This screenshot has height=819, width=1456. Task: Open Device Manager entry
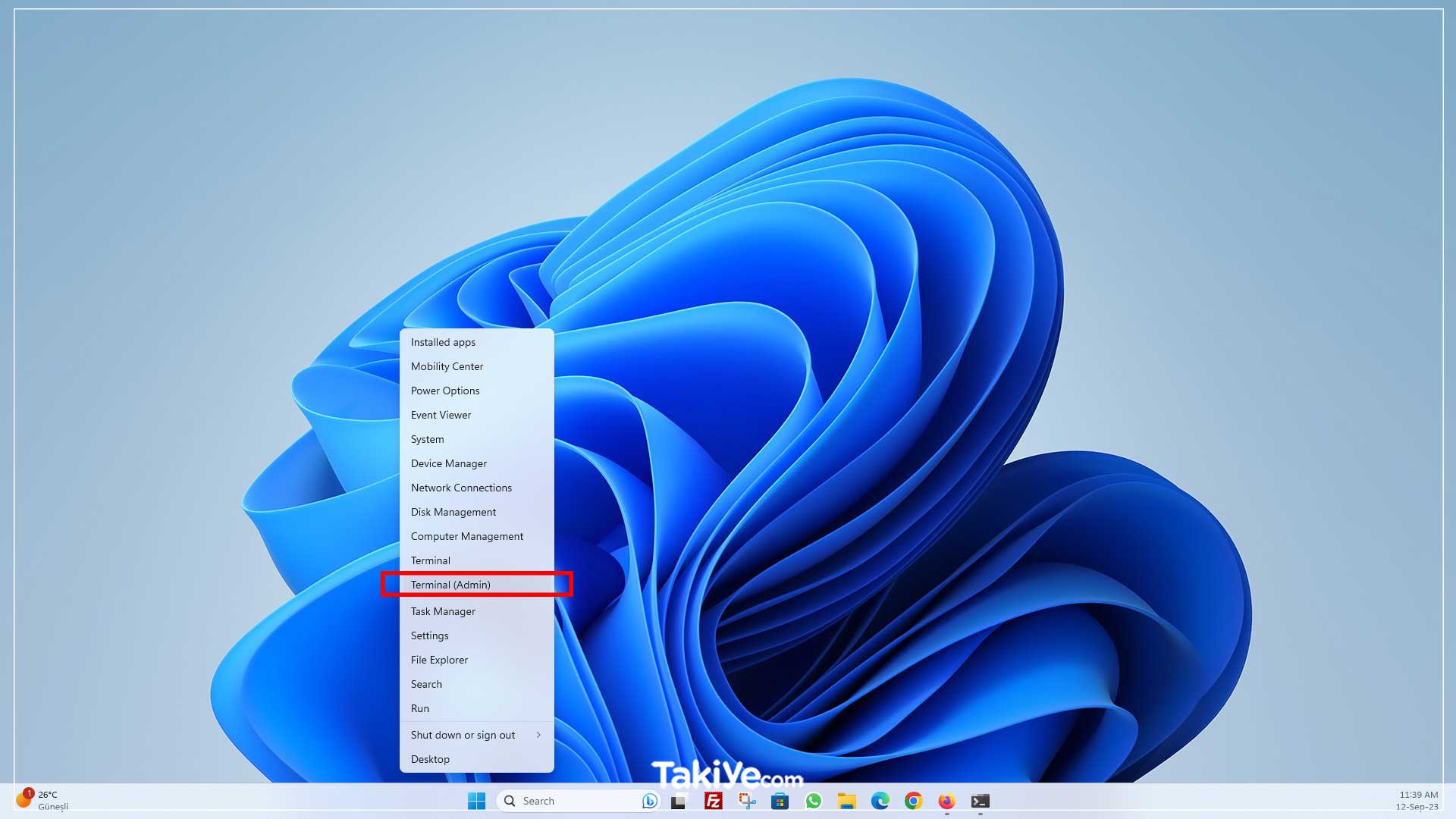click(x=449, y=463)
